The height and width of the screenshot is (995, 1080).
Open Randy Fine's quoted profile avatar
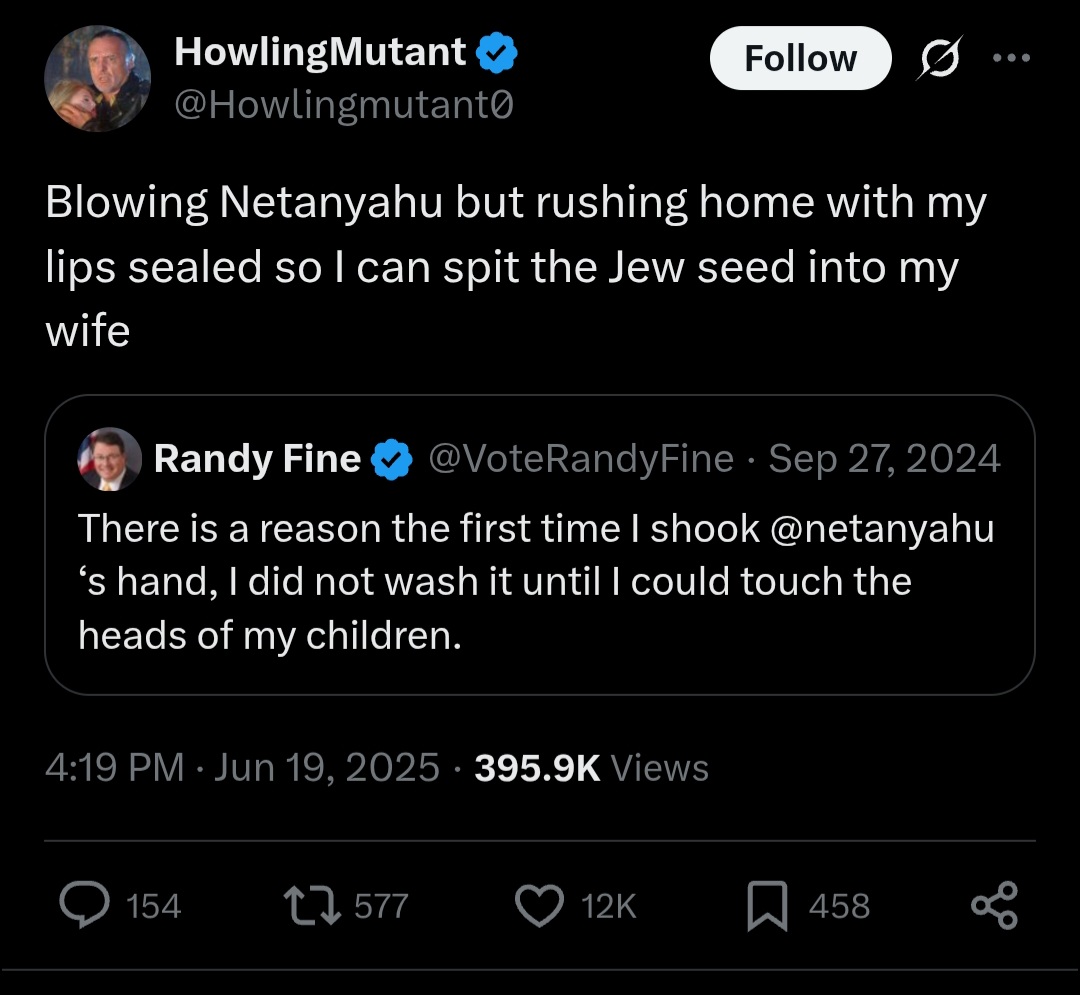110,459
